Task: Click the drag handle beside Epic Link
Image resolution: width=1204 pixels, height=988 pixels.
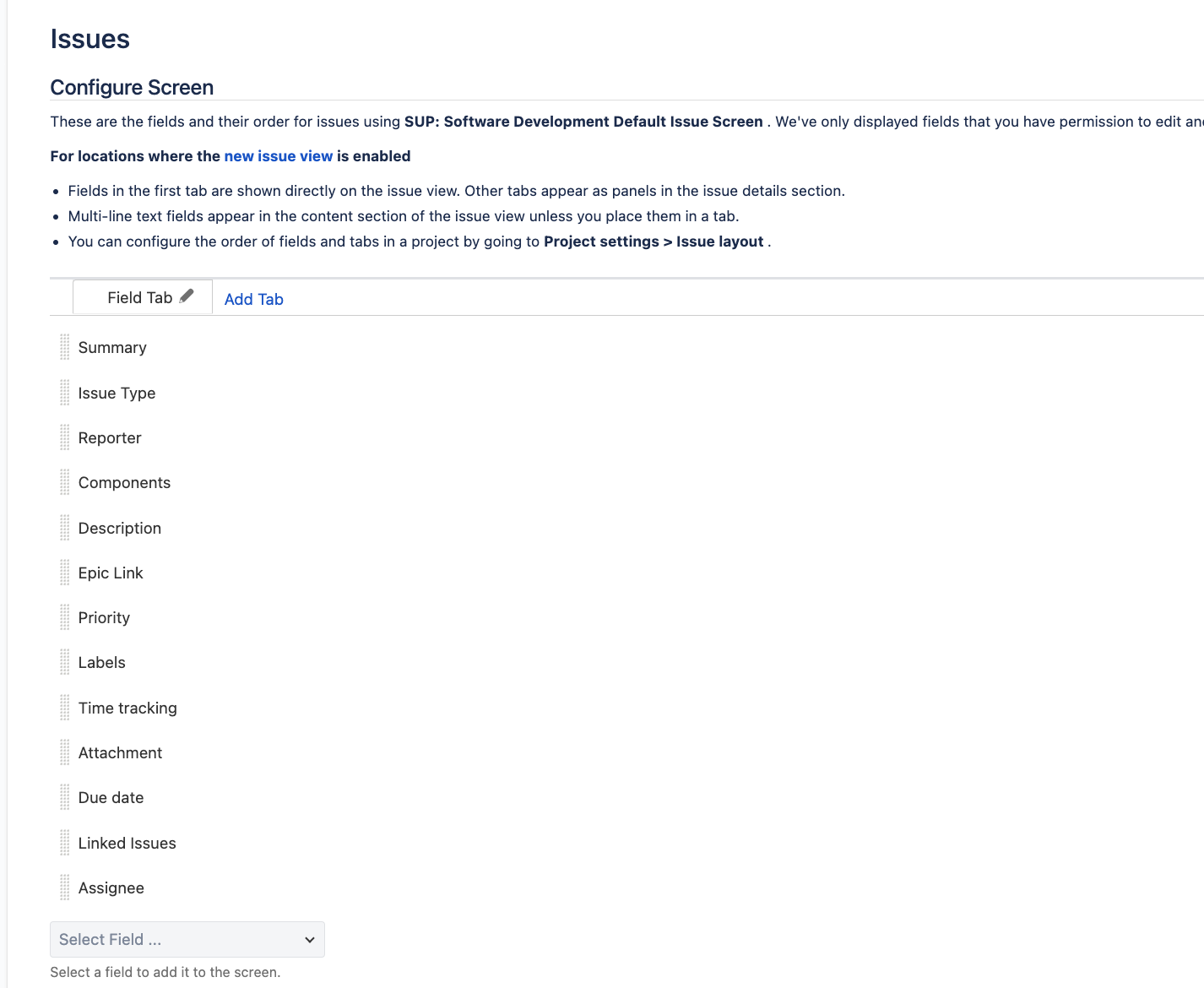Action: pyautogui.click(x=65, y=573)
